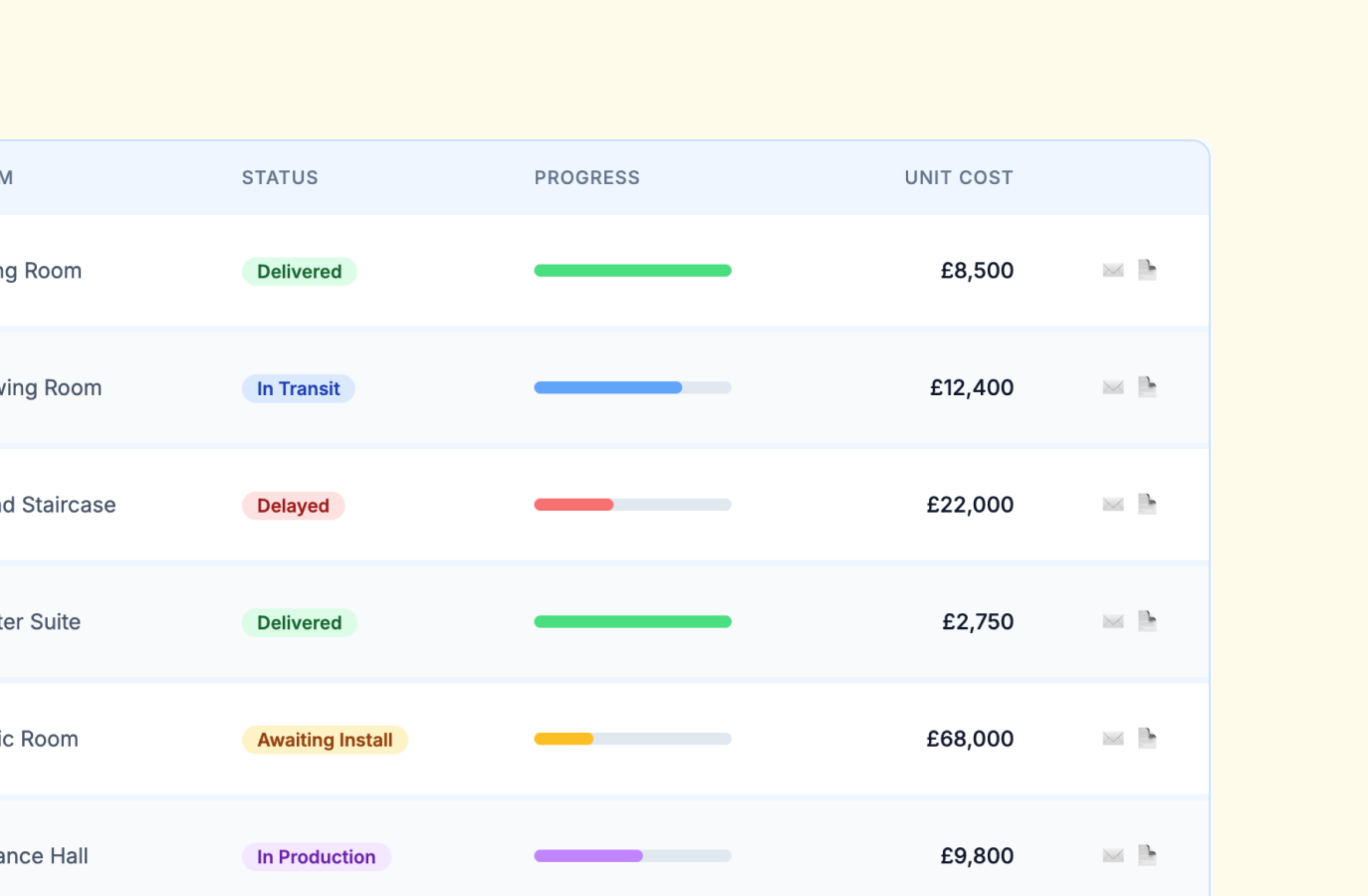This screenshot has width=1368, height=896.
Task: Click the In Transit status badge
Action: (299, 388)
